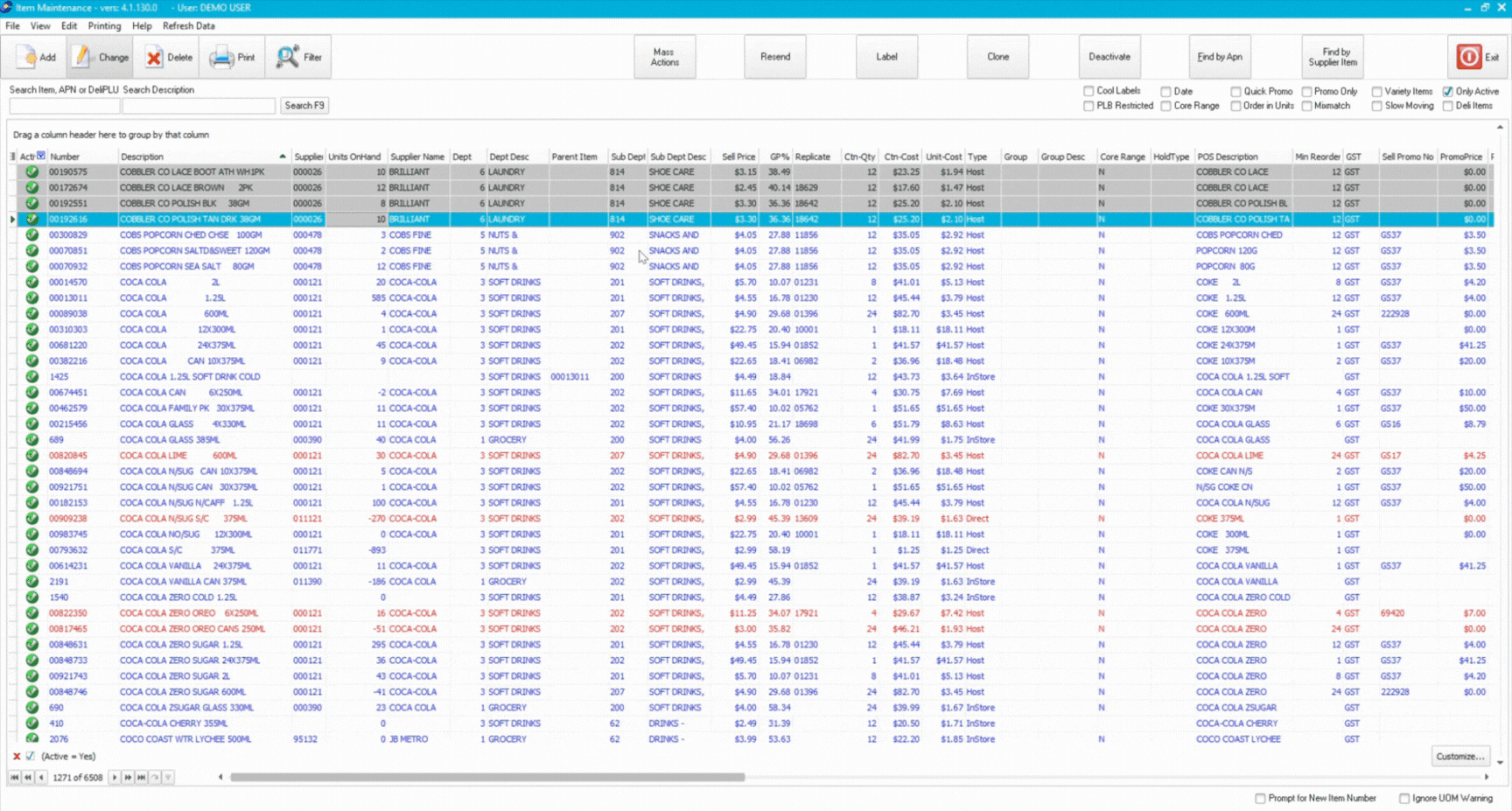Viewport: 1512px width, 811px height.
Task: Enable the Promo Only checkbox
Action: coord(1306,91)
